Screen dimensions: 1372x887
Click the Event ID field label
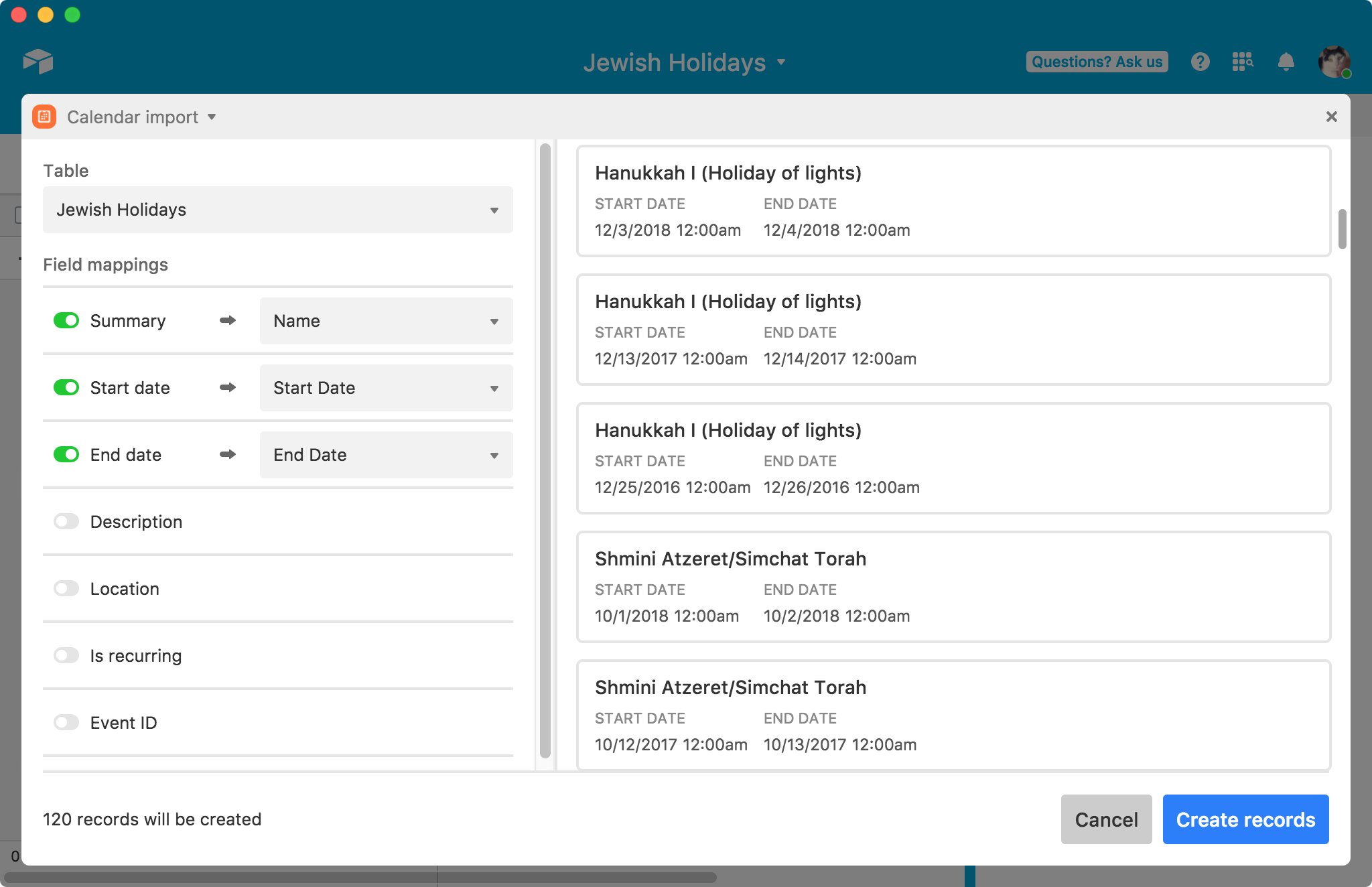124,723
